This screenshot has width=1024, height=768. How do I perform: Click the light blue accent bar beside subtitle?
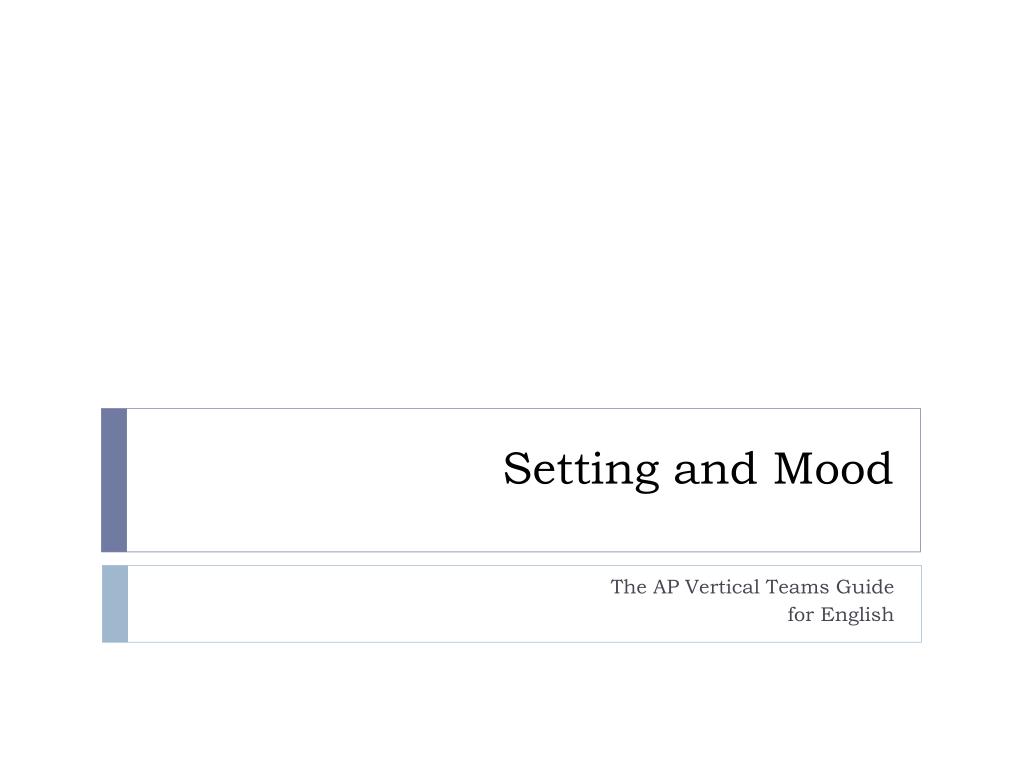(x=115, y=604)
